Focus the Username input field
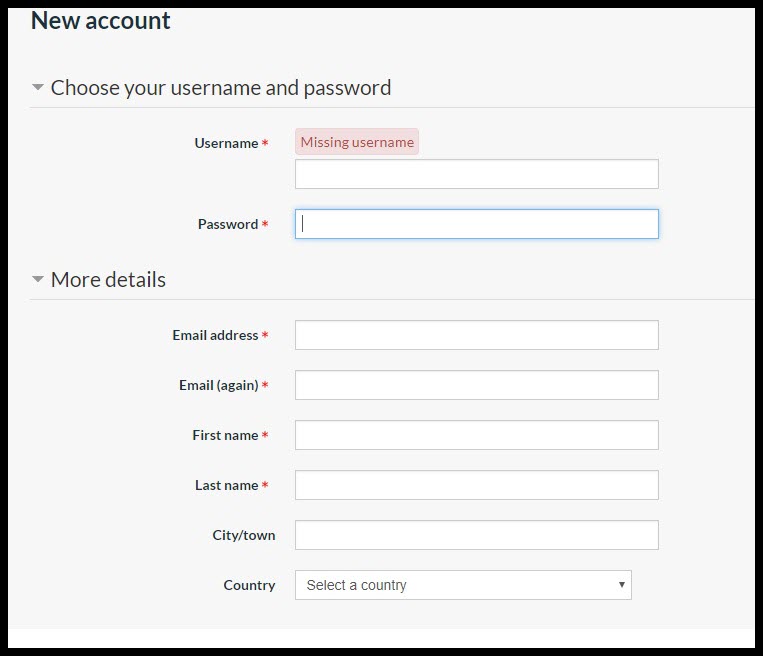 pyautogui.click(x=476, y=174)
